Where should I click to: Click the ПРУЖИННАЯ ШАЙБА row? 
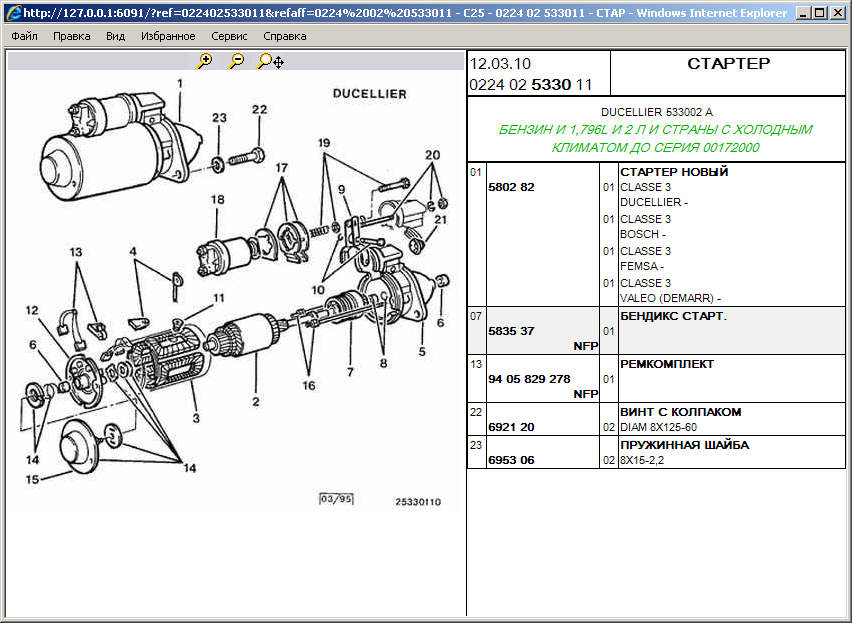point(656,452)
